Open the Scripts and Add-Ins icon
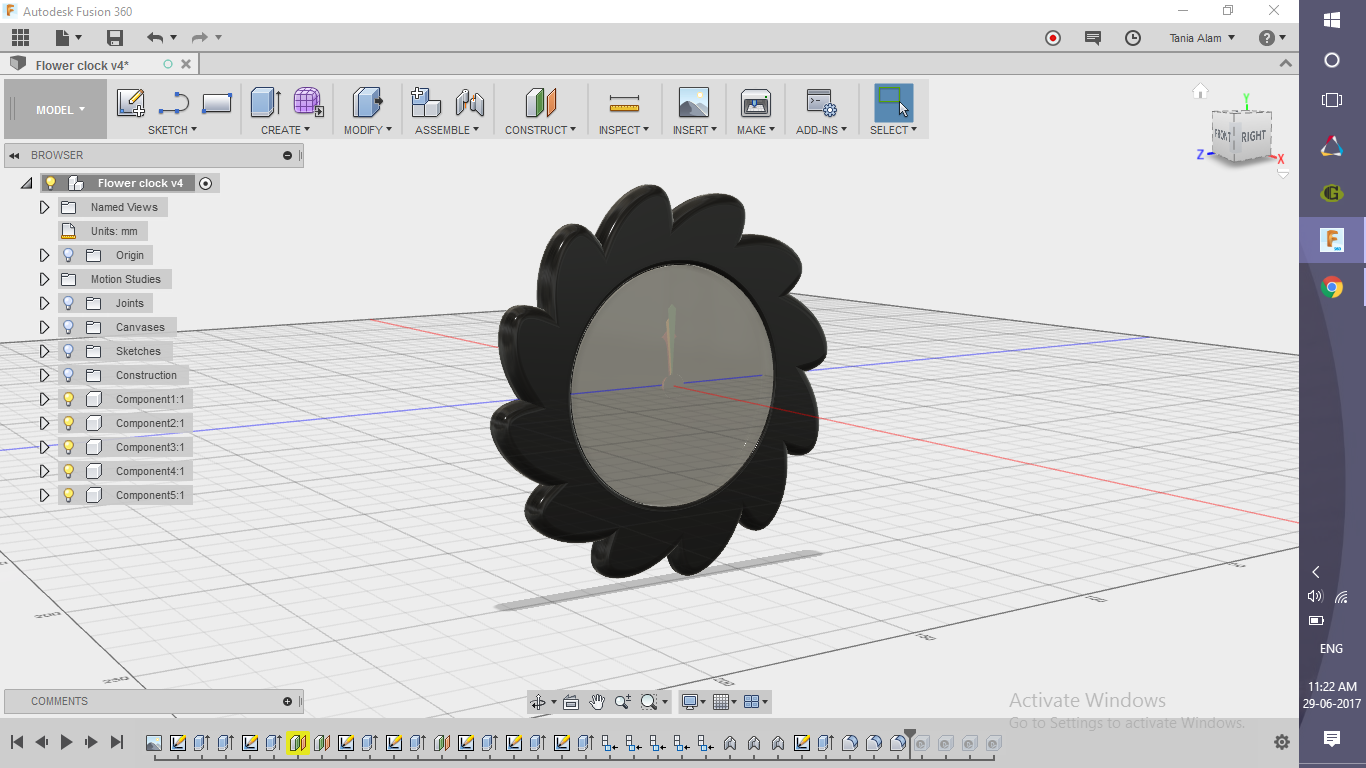The height and width of the screenshot is (768, 1366). 821,102
